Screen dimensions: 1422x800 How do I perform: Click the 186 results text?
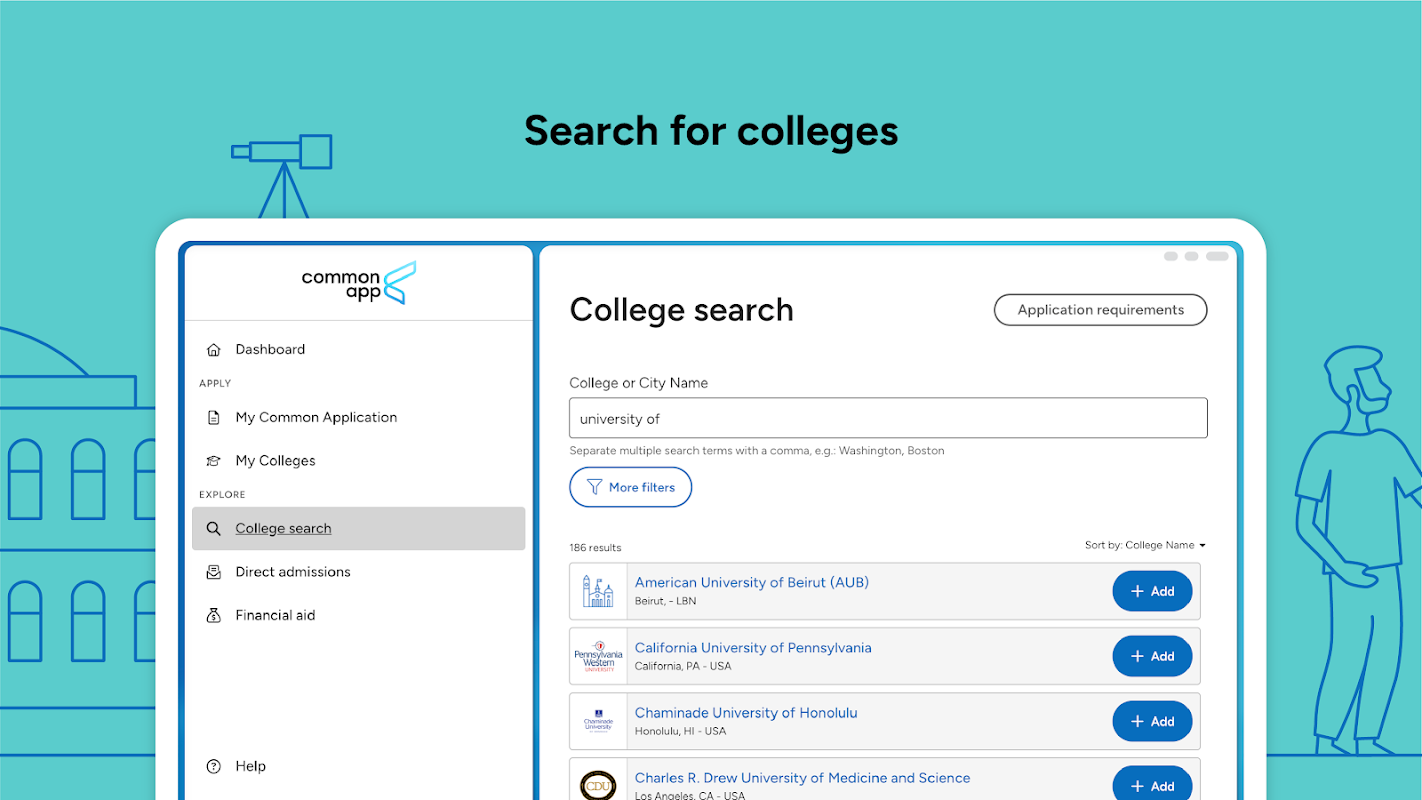pos(595,548)
